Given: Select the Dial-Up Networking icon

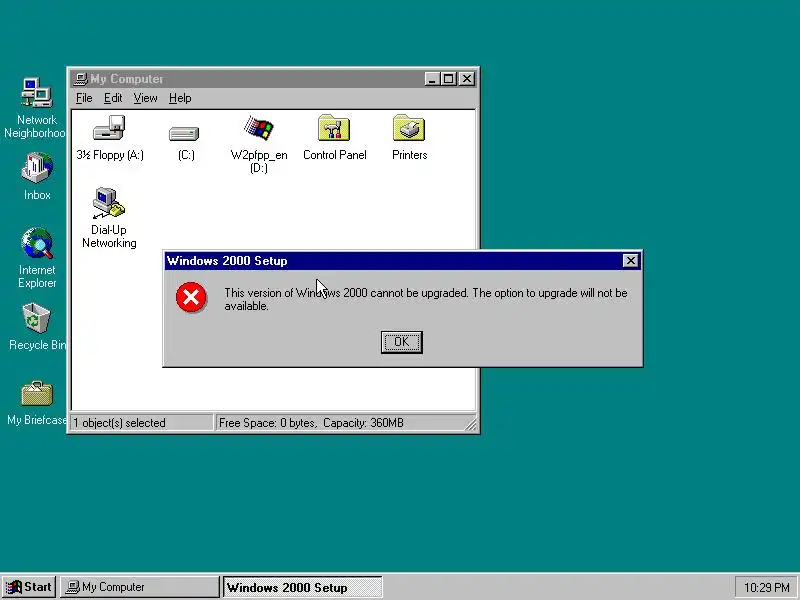Looking at the screenshot, I should (x=109, y=203).
